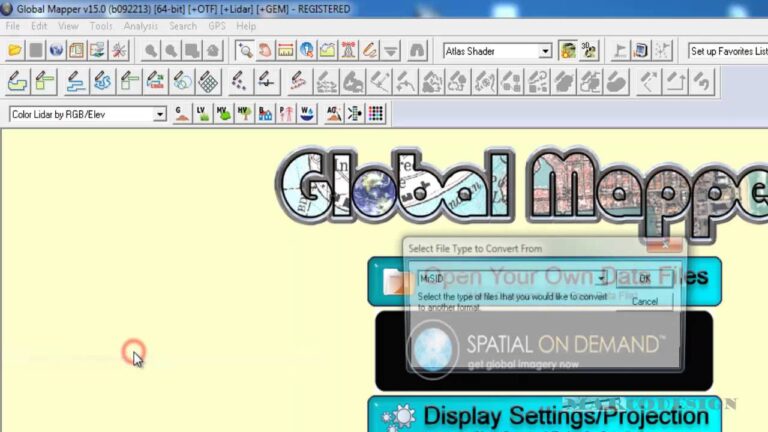This screenshot has height=432, width=768.
Task: Open the GPS menu
Action: (216, 26)
